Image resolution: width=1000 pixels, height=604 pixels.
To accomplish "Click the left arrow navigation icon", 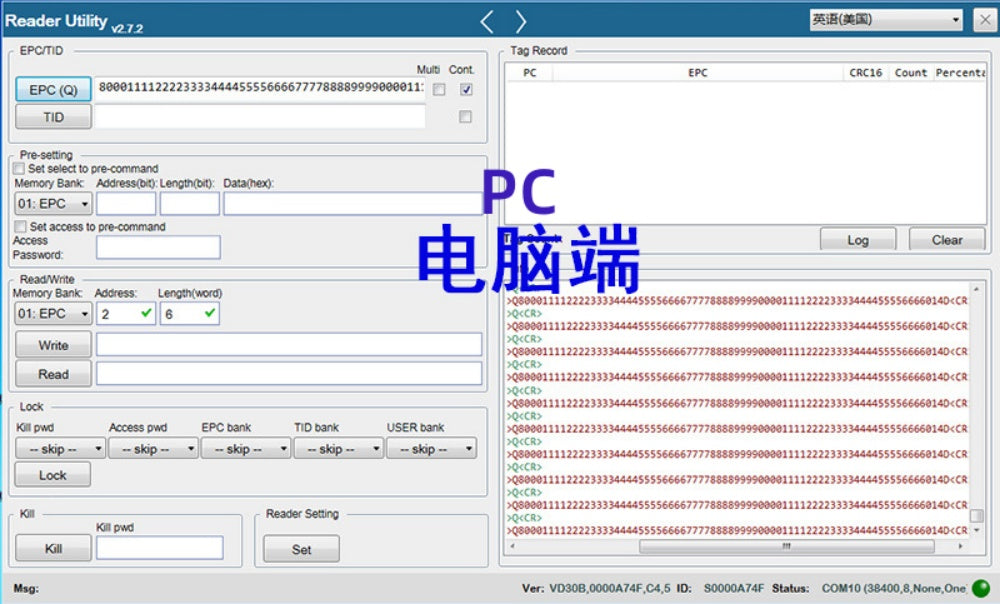I will point(487,21).
